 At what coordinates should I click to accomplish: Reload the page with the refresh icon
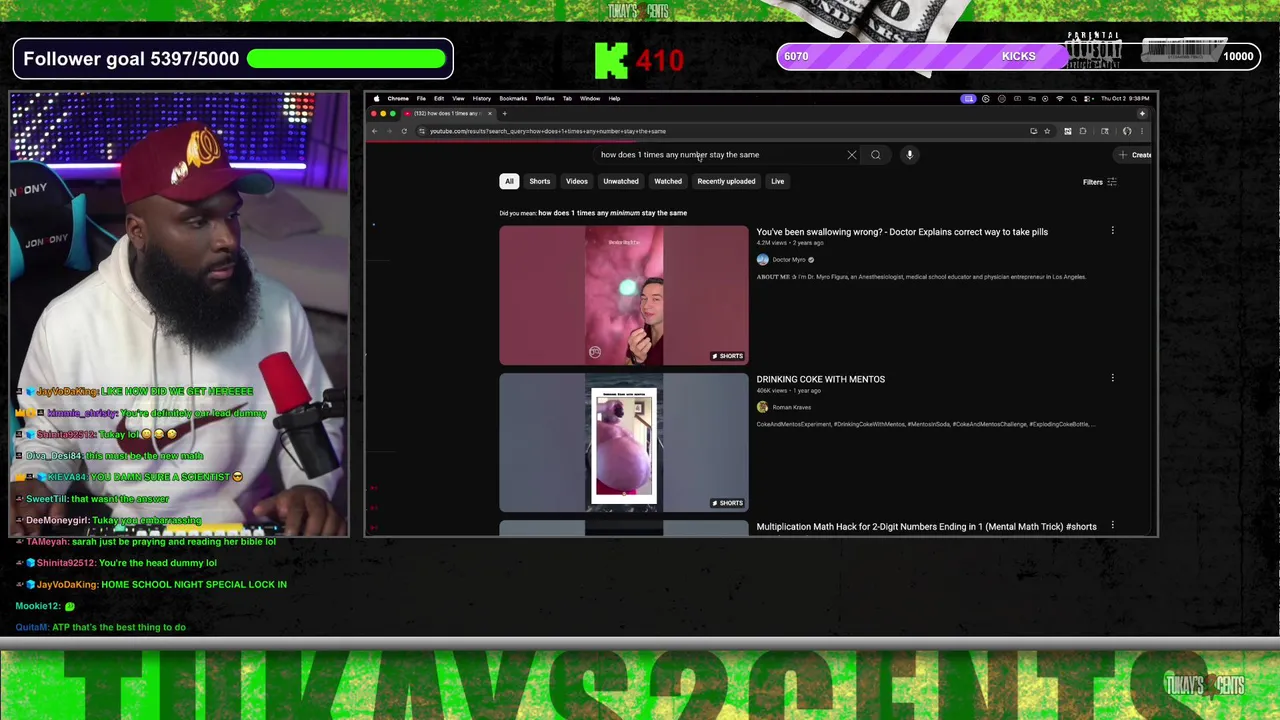pos(404,131)
